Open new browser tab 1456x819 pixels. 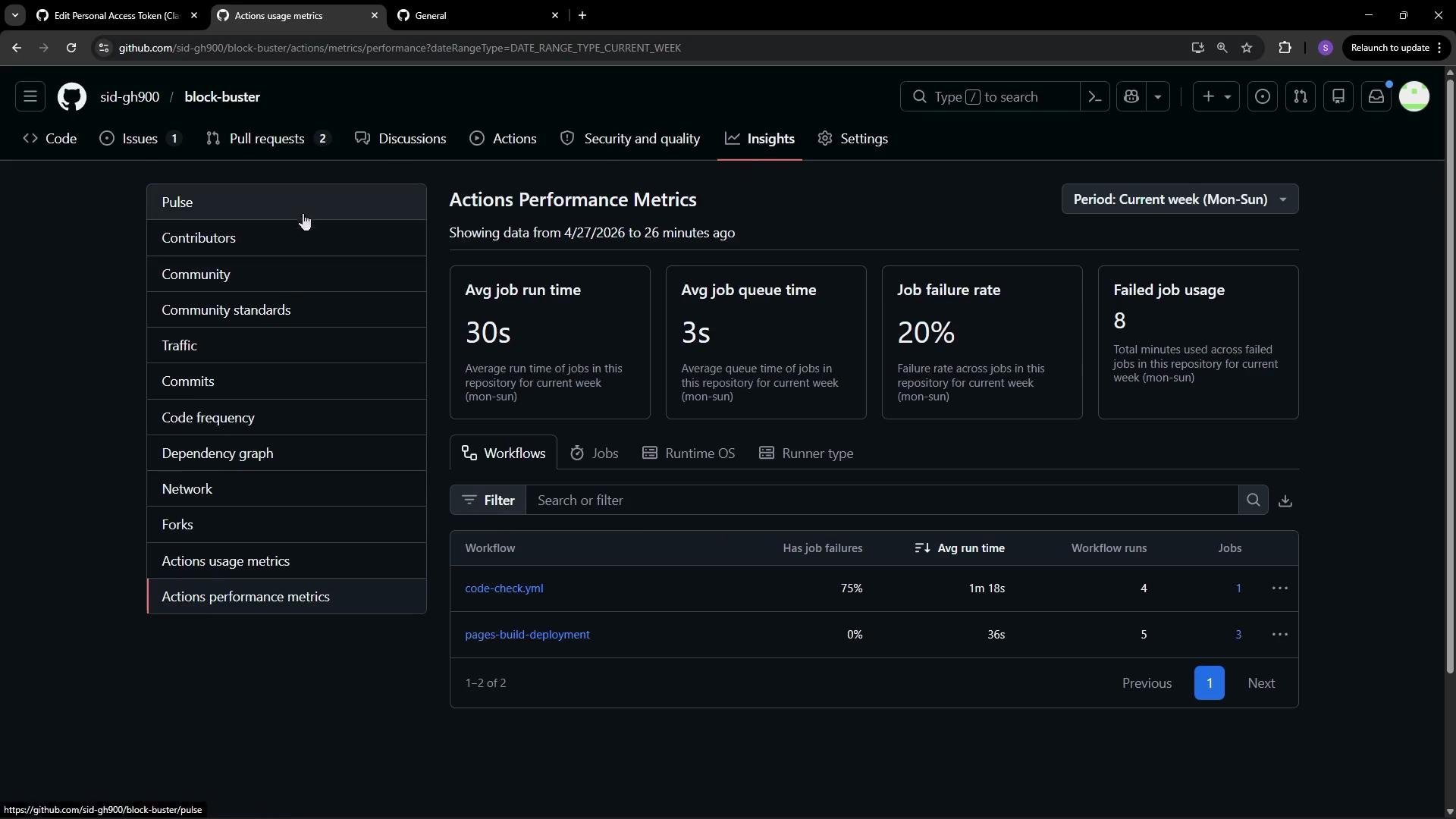click(582, 15)
